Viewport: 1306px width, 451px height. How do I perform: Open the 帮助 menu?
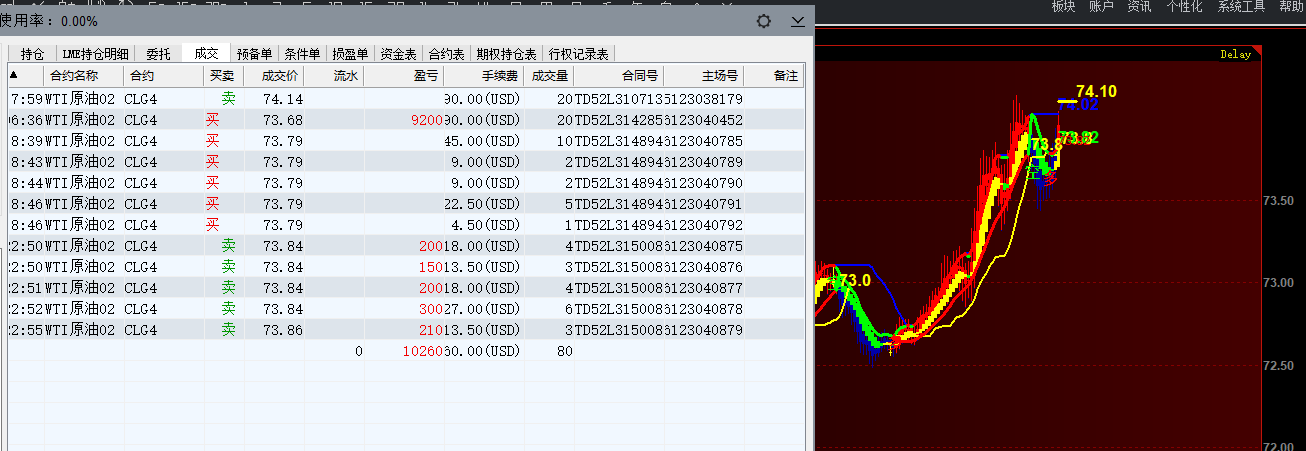[1291, 7]
